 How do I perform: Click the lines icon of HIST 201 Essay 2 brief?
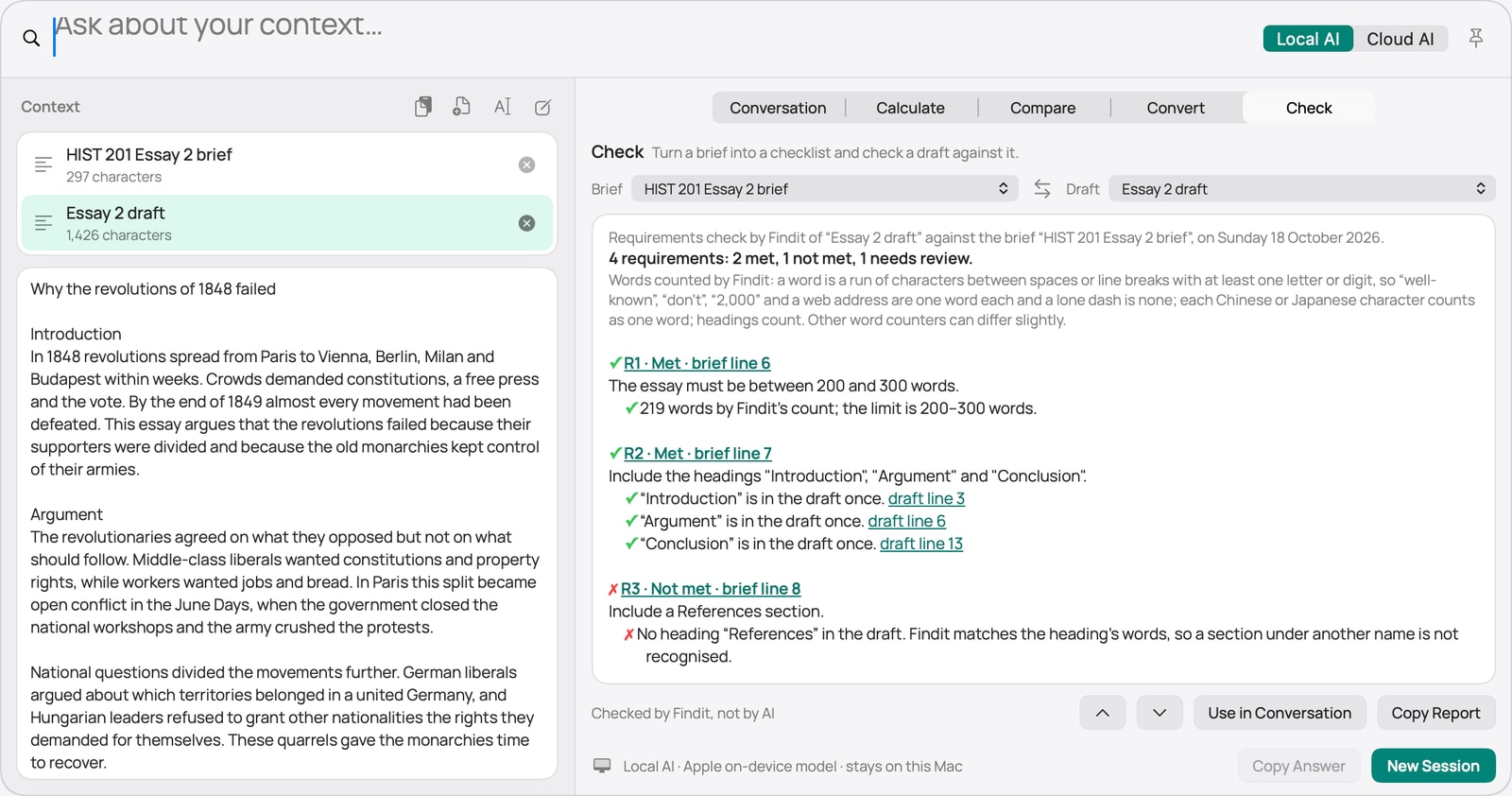(x=43, y=164)
